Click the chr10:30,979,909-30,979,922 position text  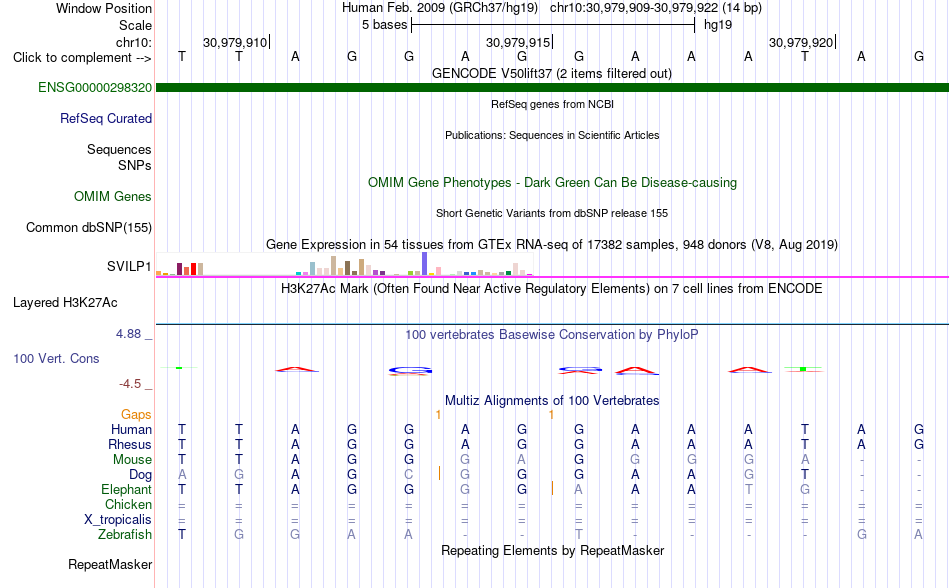pos(634,8)
